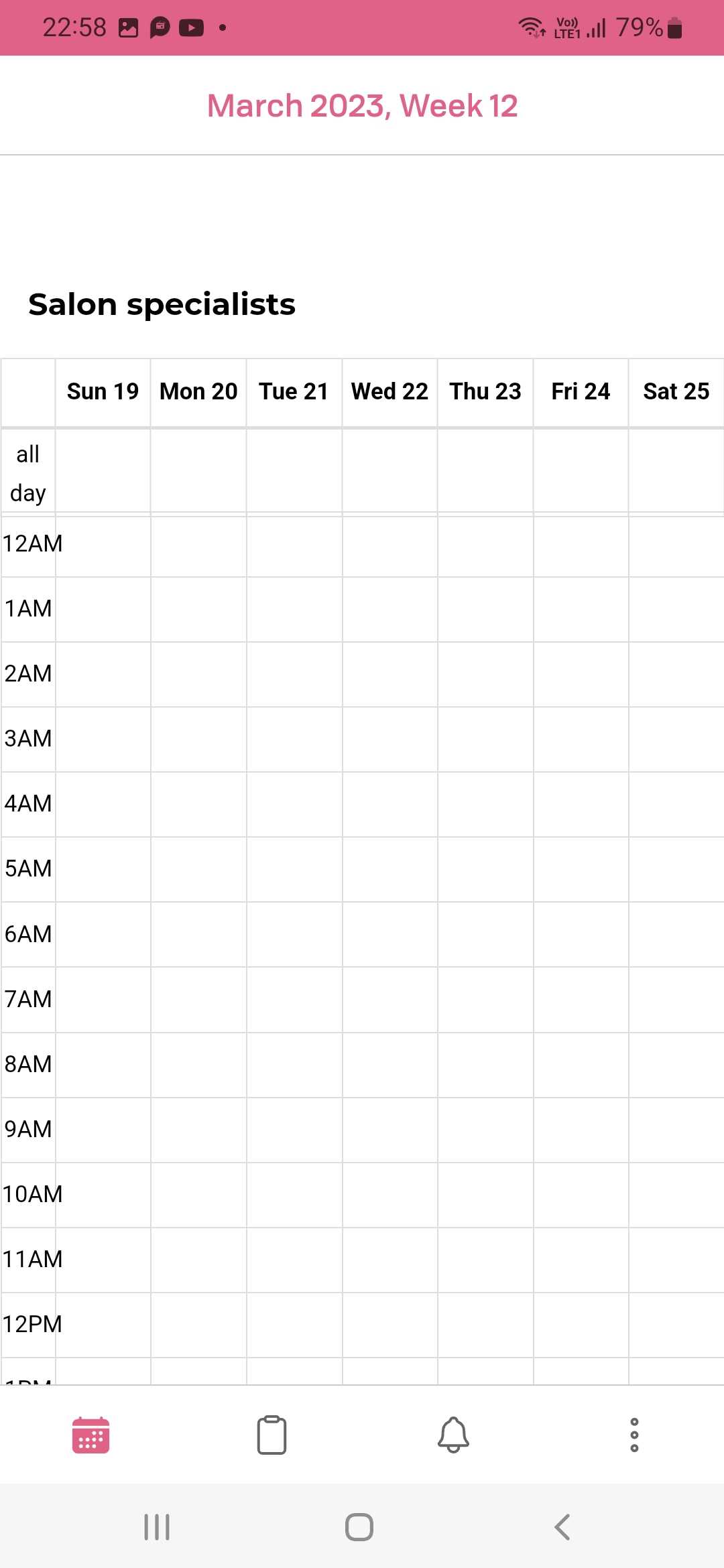Tap the 9AM slot on Monday 20
Viewport: 724px width, 1568px height.
(x=198, y=1130)
